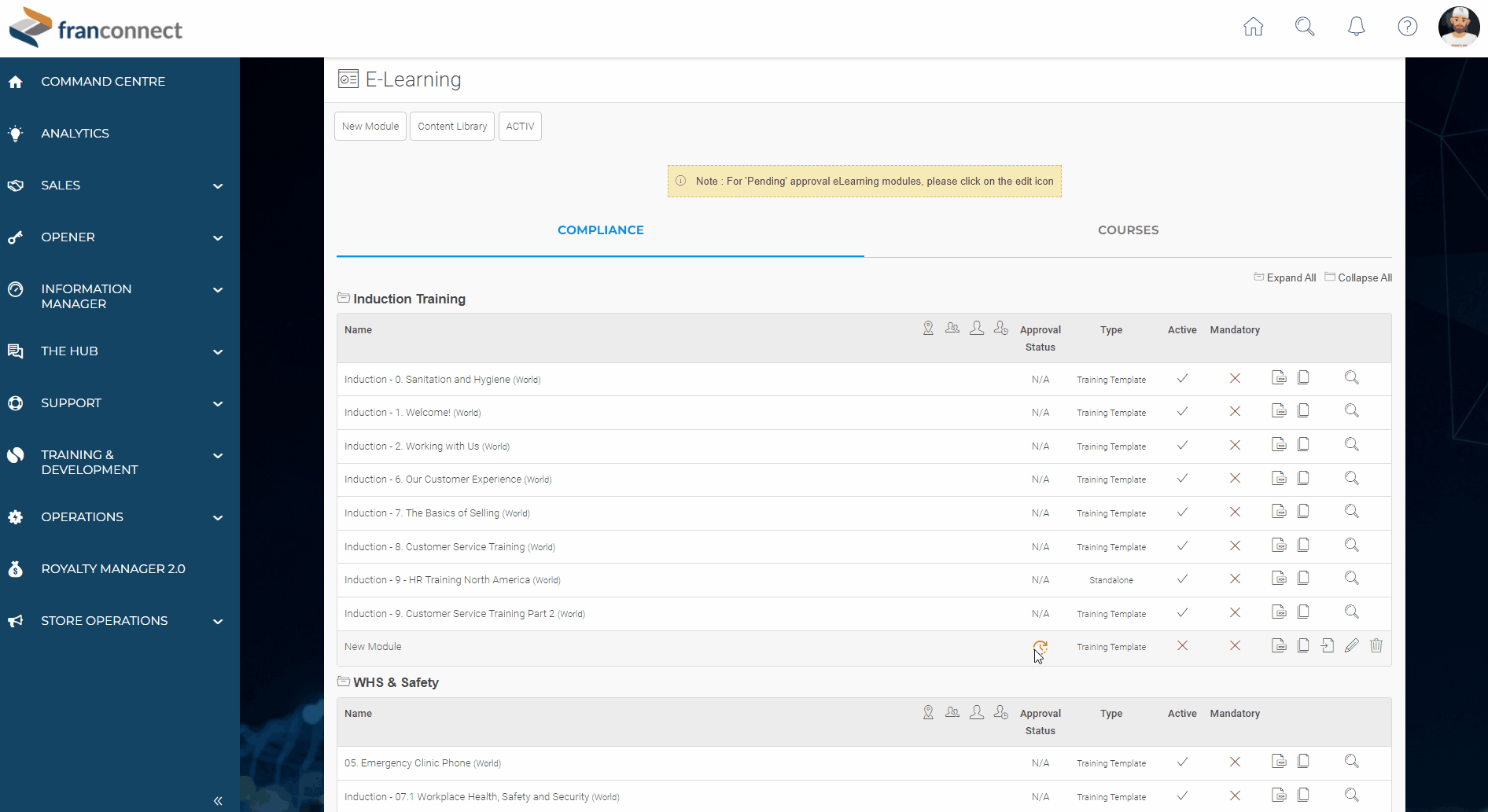Click the New Module button
Image resolution: width=1488 pixels, height=812 pixels.
(370, 127)
